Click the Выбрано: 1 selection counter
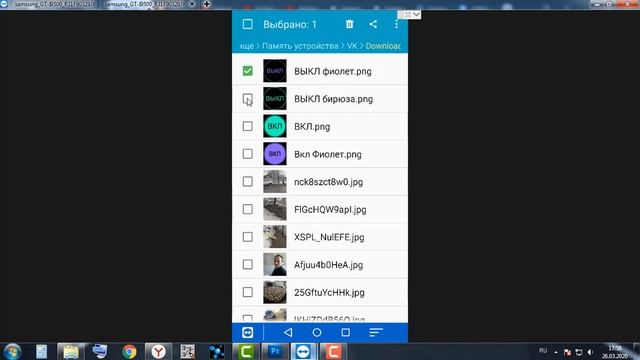640x360 pixels. click(290, 24)
